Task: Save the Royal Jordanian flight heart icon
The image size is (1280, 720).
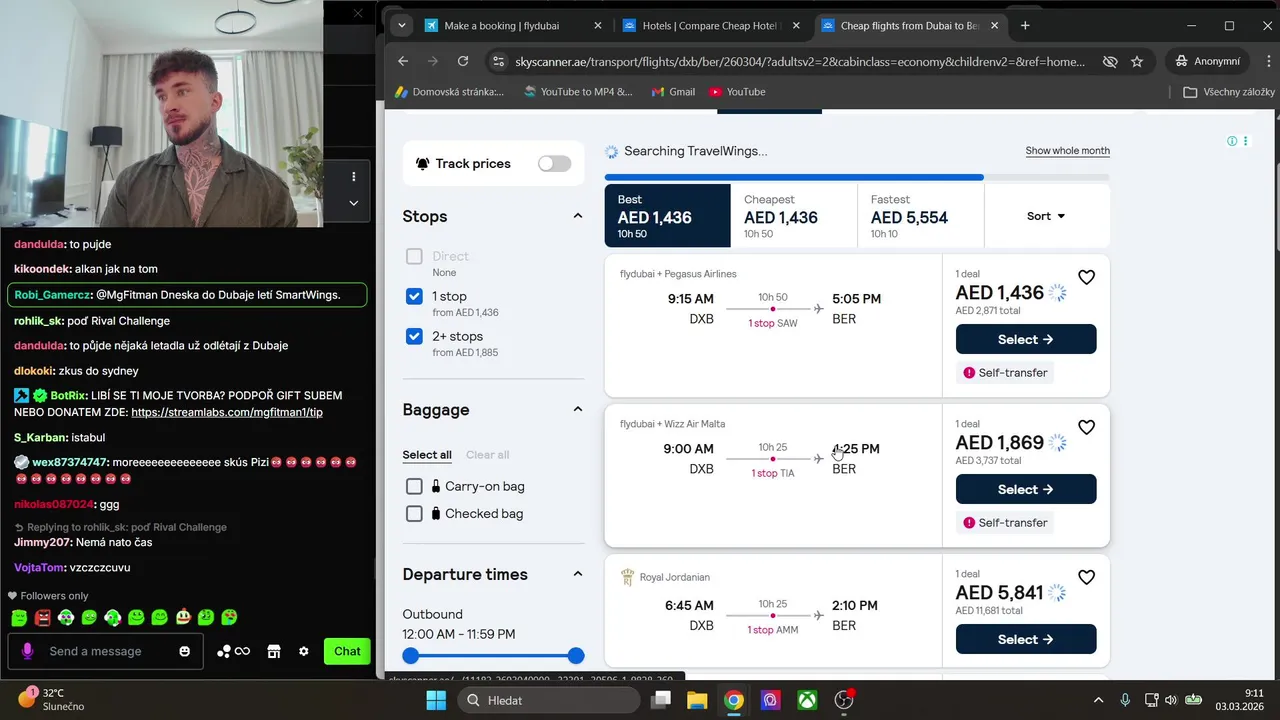Action: [x=1086, y=577]
